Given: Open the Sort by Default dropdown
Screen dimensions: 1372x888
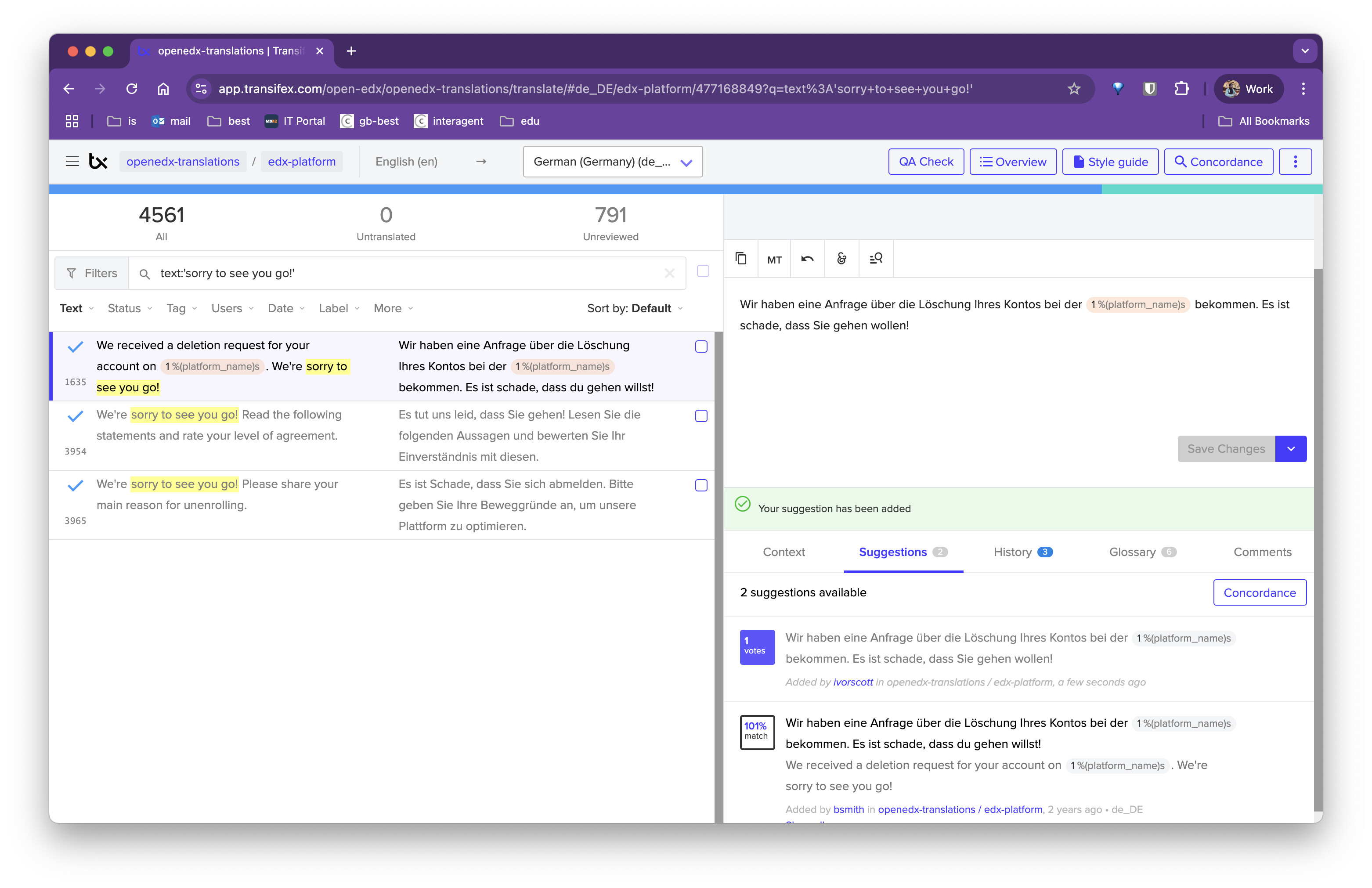Looking at the screenshot, I should point(635,308).
